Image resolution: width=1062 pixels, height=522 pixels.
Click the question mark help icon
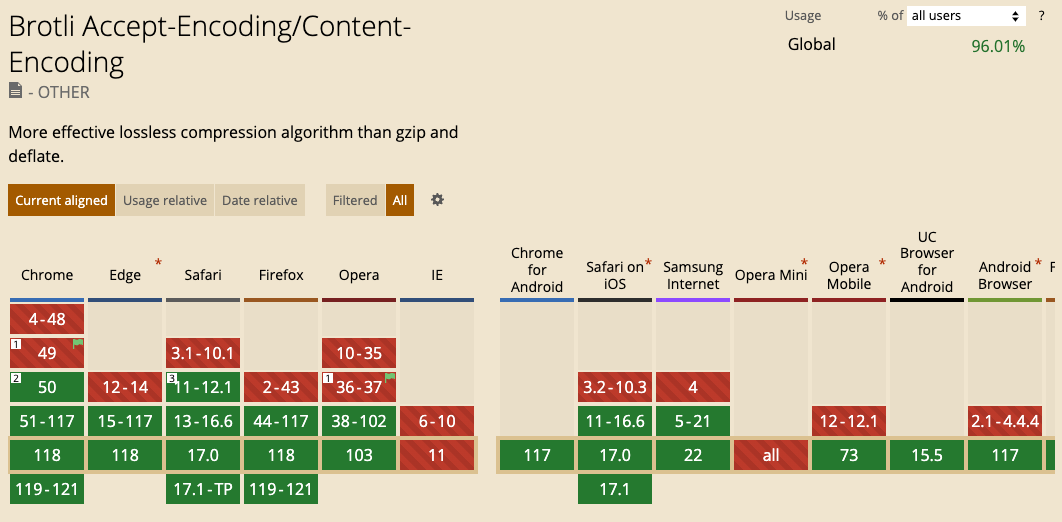pyautogui.click(x=1041, y=15)
